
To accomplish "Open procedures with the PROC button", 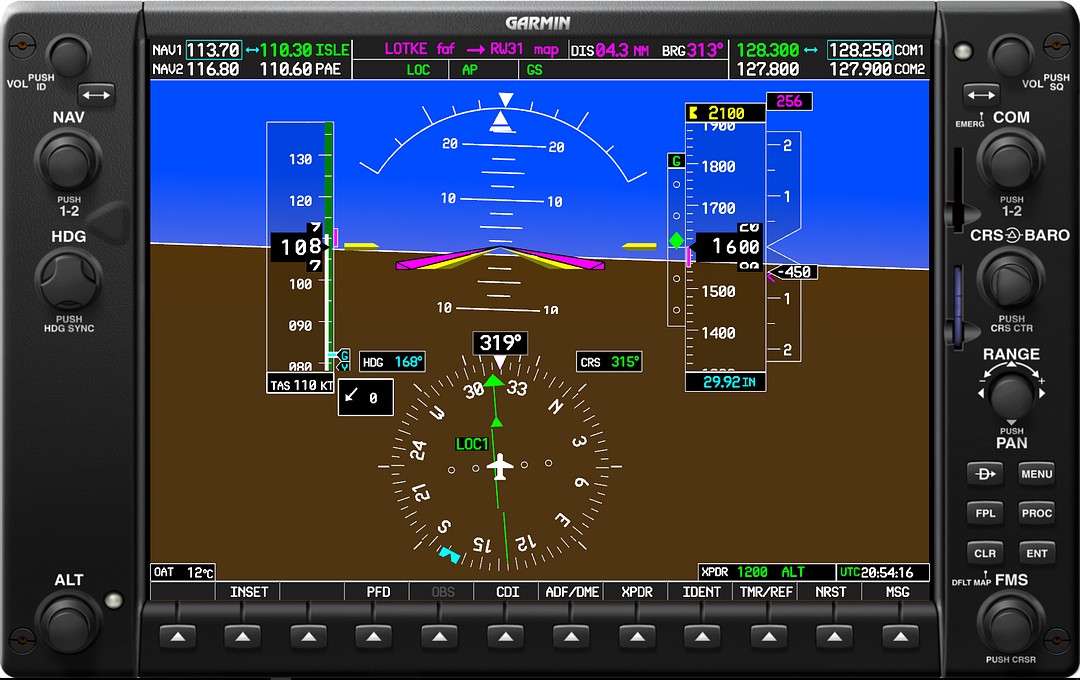I will [x=1036, y=513].
